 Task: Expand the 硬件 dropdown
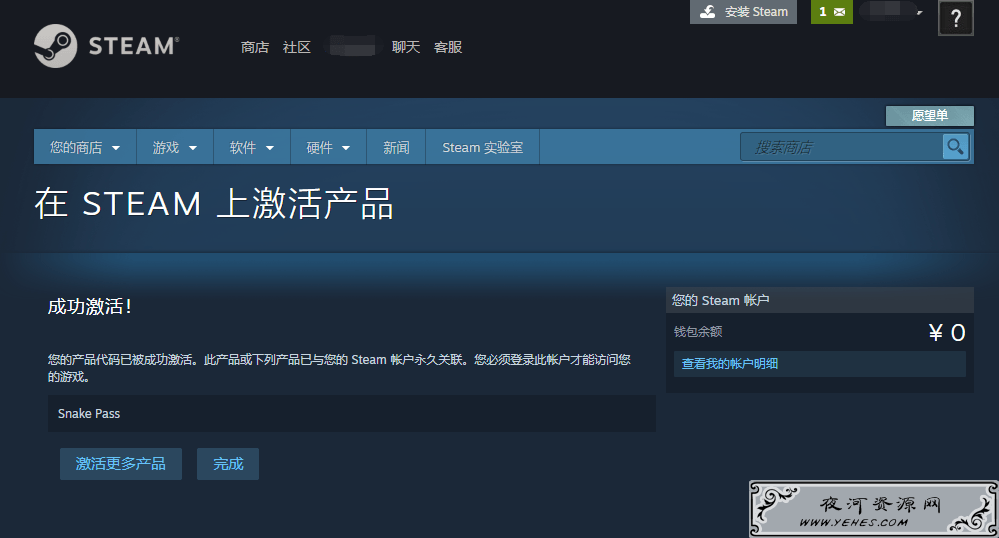(x=328, y=147)
